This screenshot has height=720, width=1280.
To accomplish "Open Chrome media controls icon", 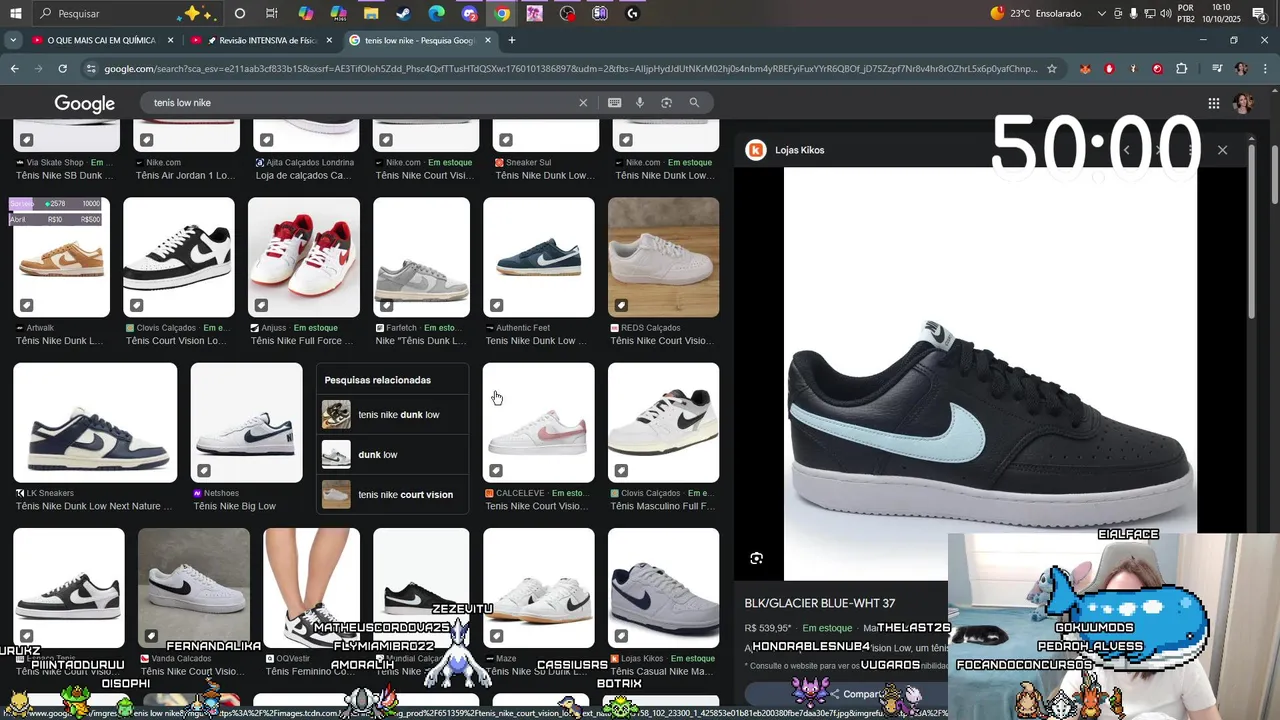I will [1217, 69].
